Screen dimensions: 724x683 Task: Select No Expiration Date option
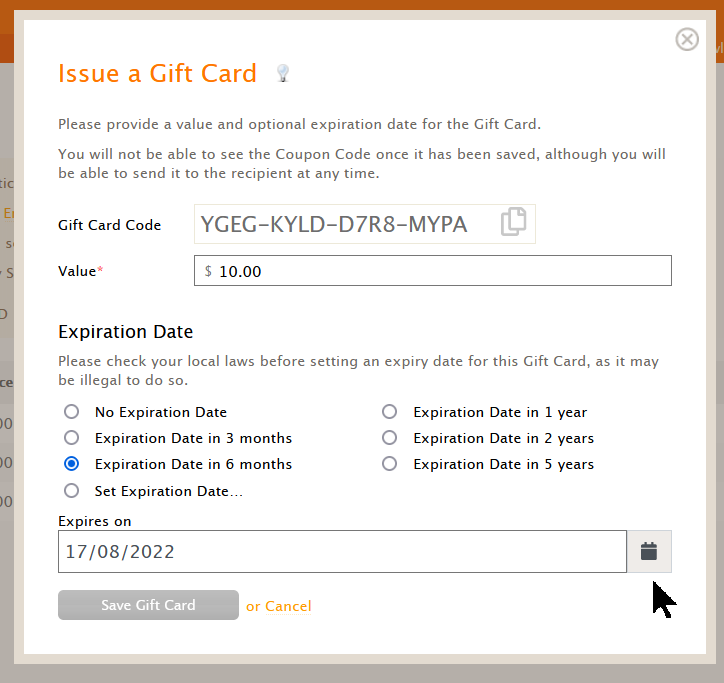coord(72,411)
